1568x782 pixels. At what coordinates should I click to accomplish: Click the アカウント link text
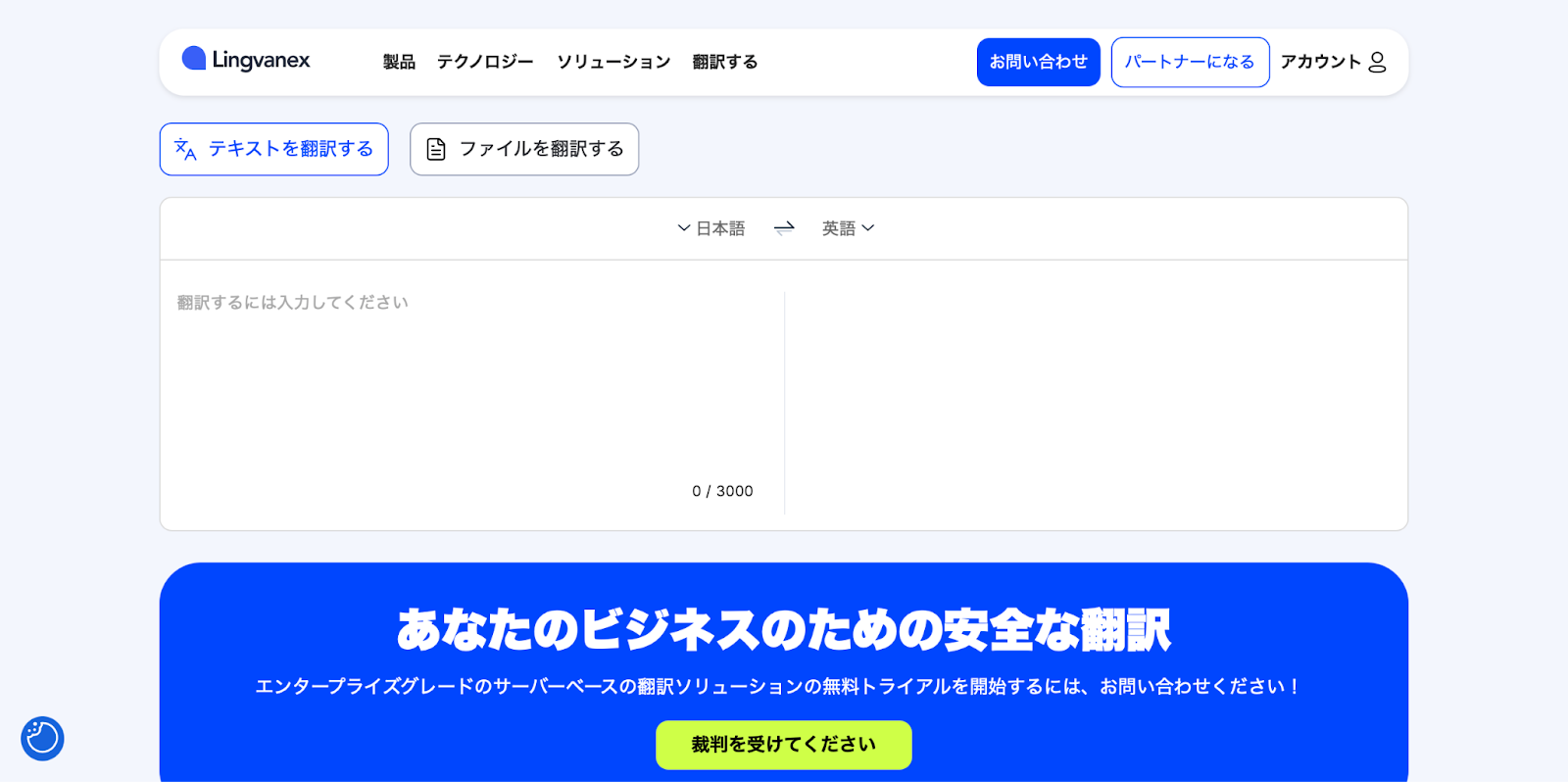click(x=1320, y=62)
